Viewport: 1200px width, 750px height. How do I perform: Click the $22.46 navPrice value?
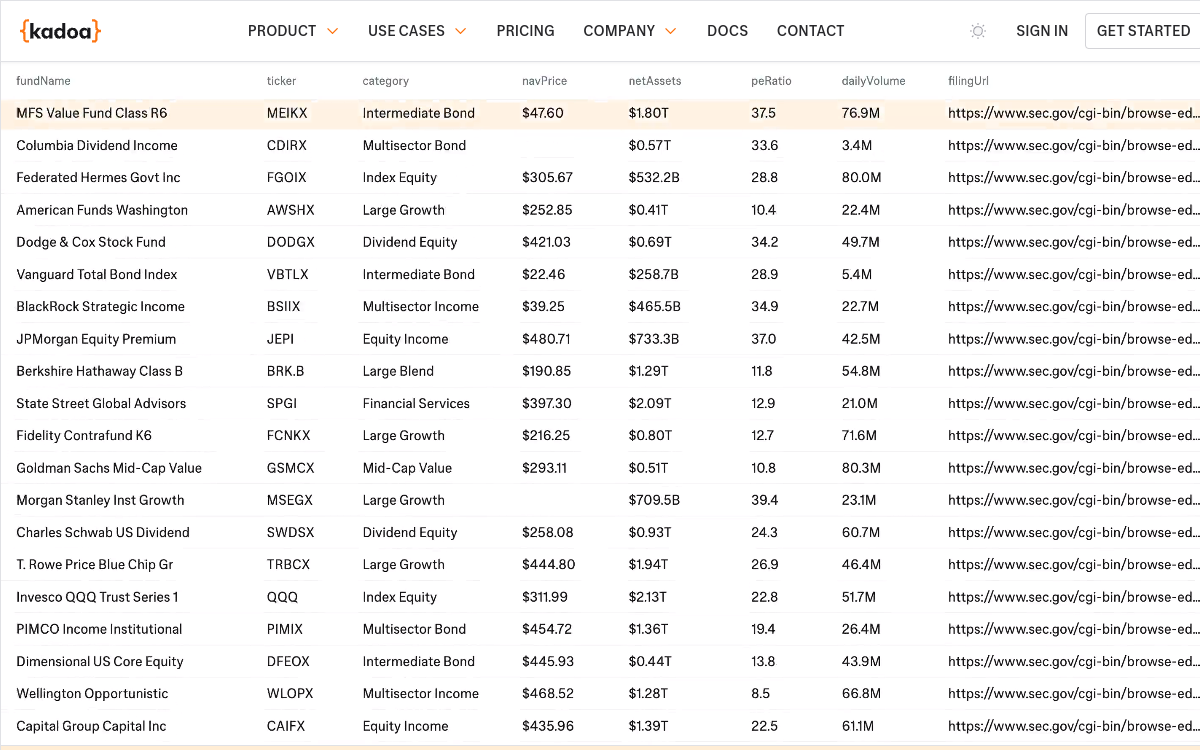(543, 274)
